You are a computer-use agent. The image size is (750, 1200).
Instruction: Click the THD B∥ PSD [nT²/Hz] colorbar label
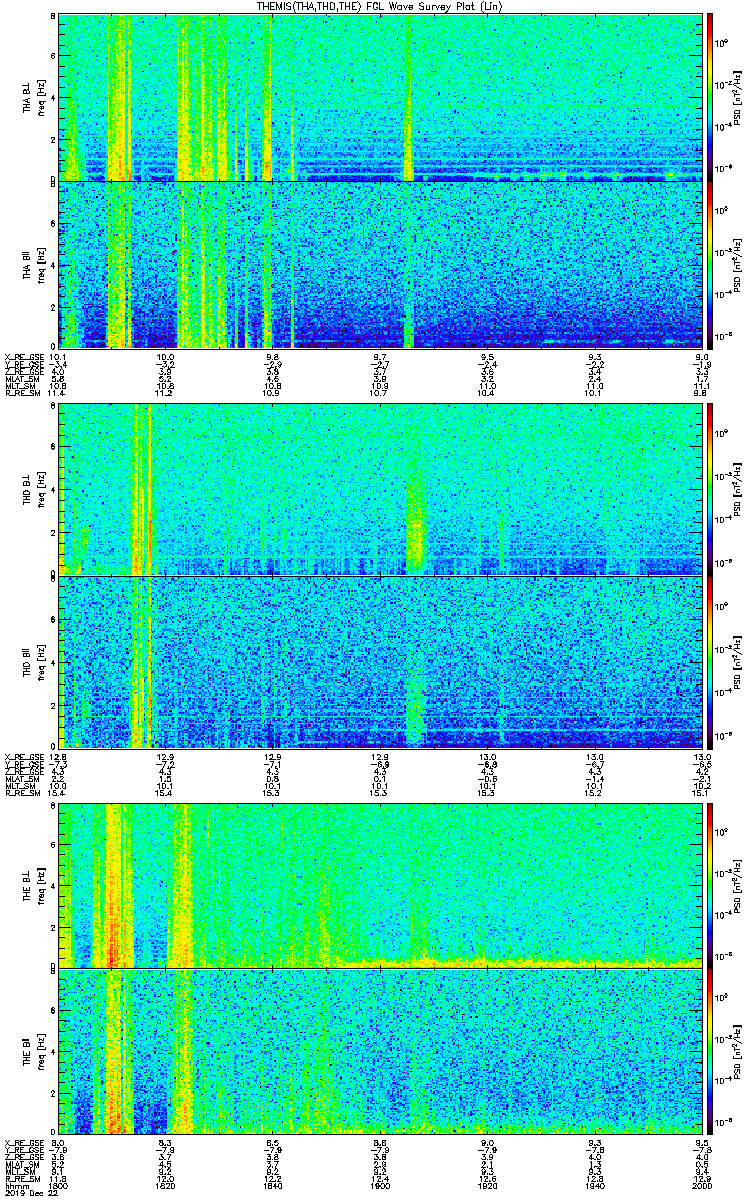[x=738, y=661]
